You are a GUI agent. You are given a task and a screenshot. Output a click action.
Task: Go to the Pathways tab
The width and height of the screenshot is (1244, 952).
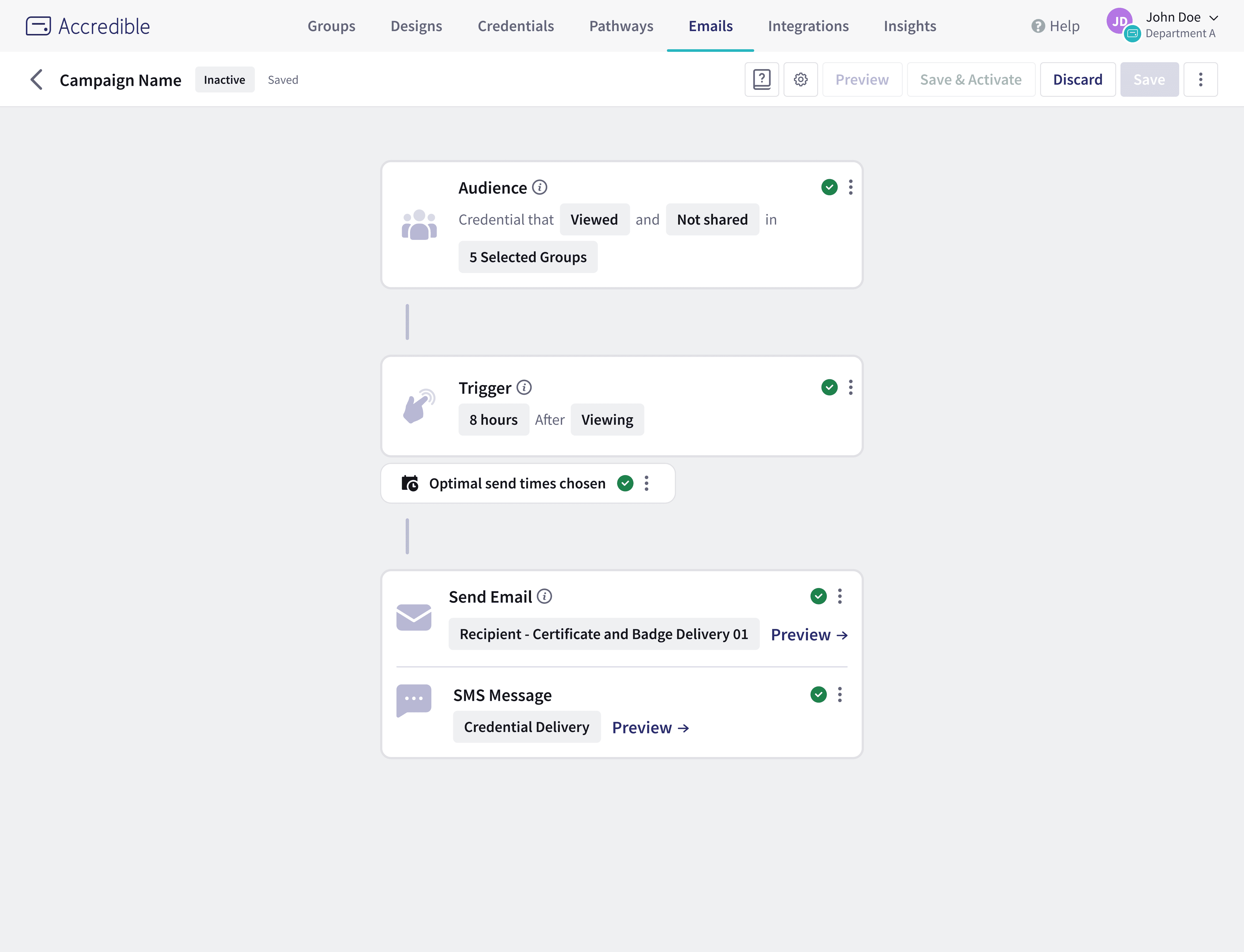pos(621,26)
